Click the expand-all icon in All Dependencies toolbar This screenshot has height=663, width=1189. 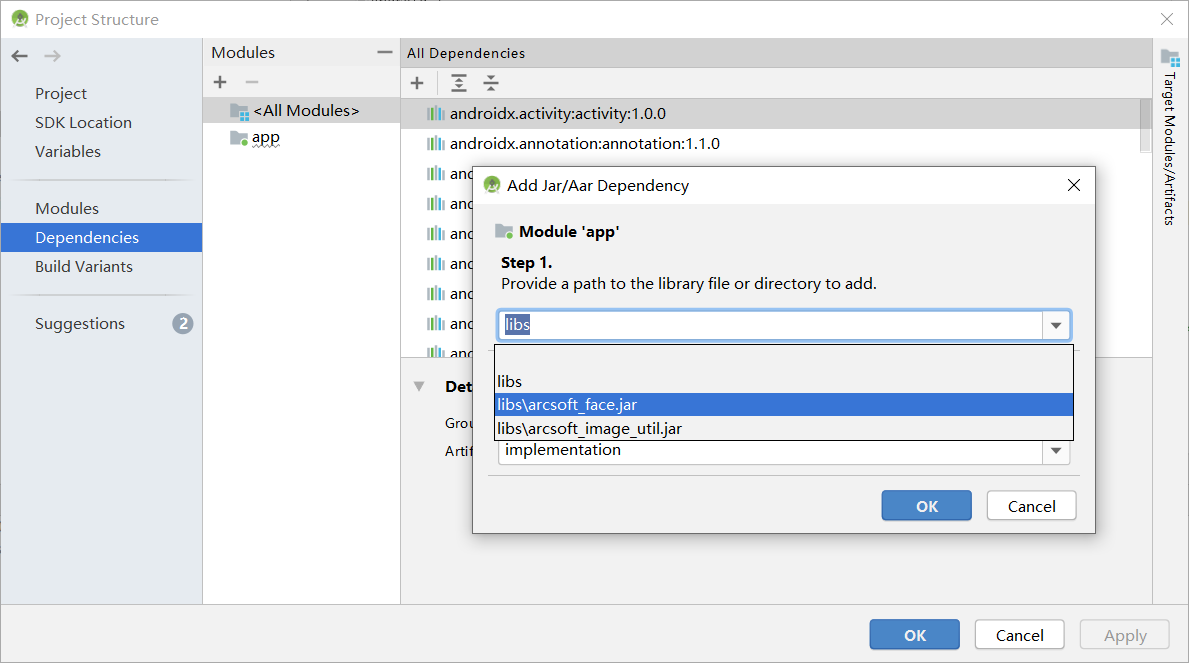click(458, 83)
